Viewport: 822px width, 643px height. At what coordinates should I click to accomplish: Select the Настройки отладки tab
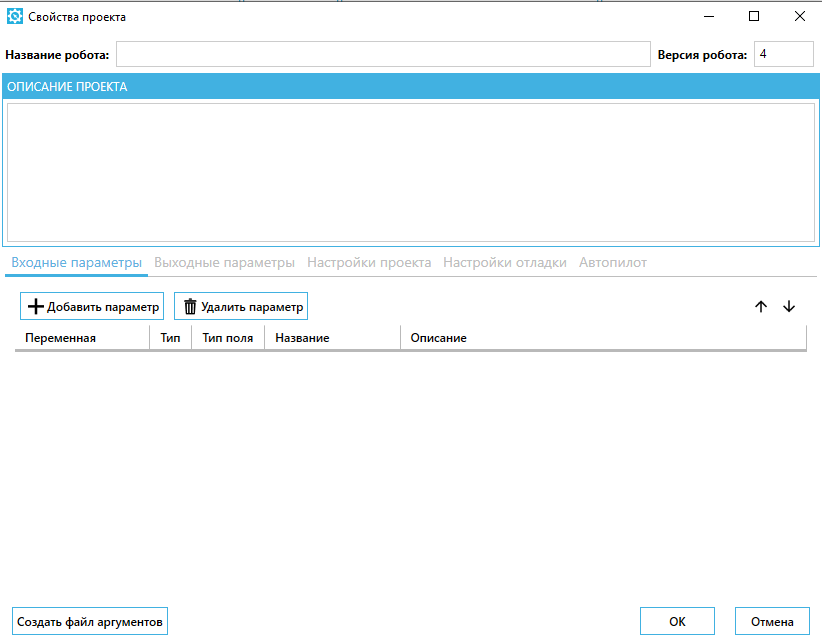tap(505, 263)
